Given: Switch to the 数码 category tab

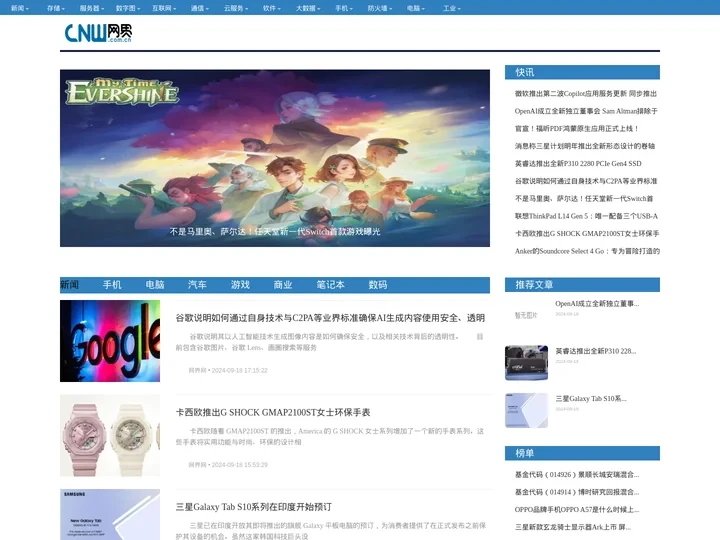Looking at the screenshot, I should 378,285.
